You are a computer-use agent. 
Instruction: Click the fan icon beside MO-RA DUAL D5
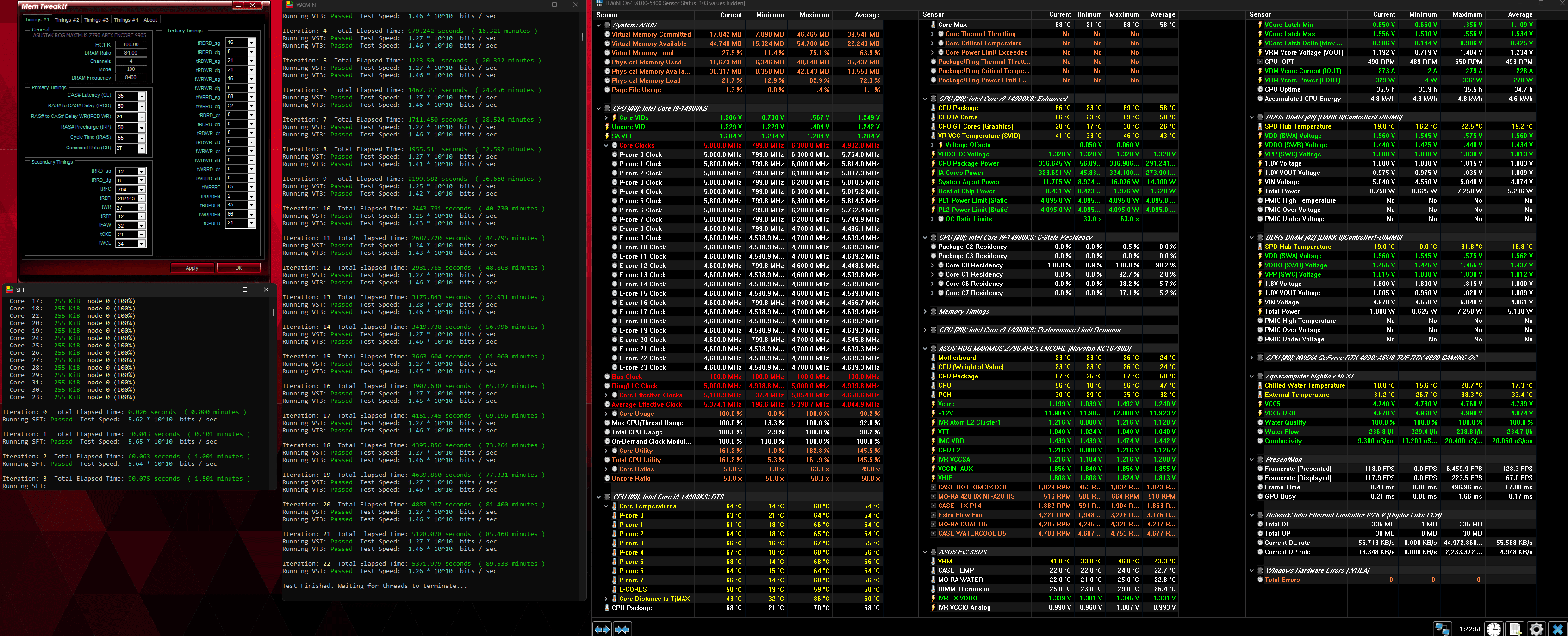[x=933, y=525]
